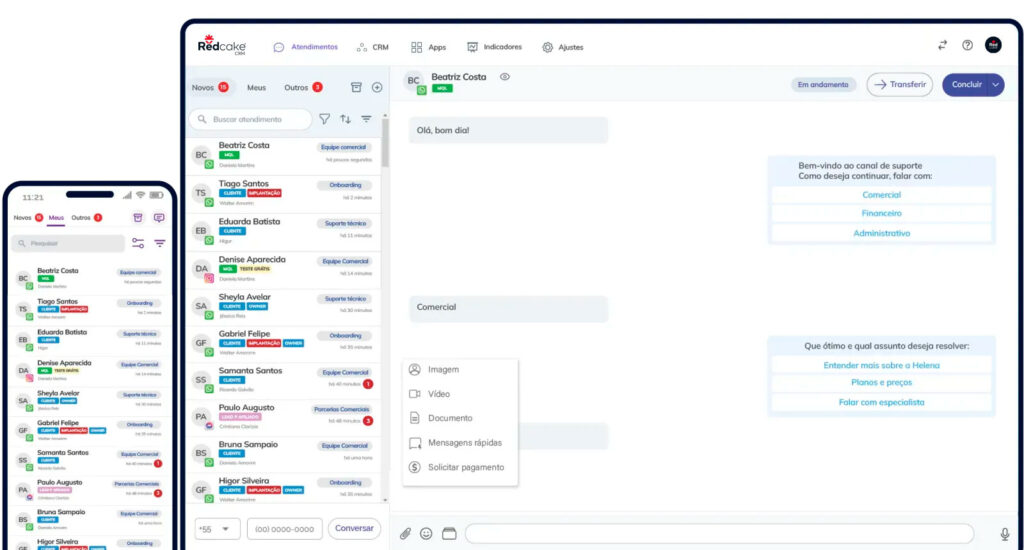This screenshot has height=550, width=1024.
Task: Click the Concluir button
Action: click(967, 85)
